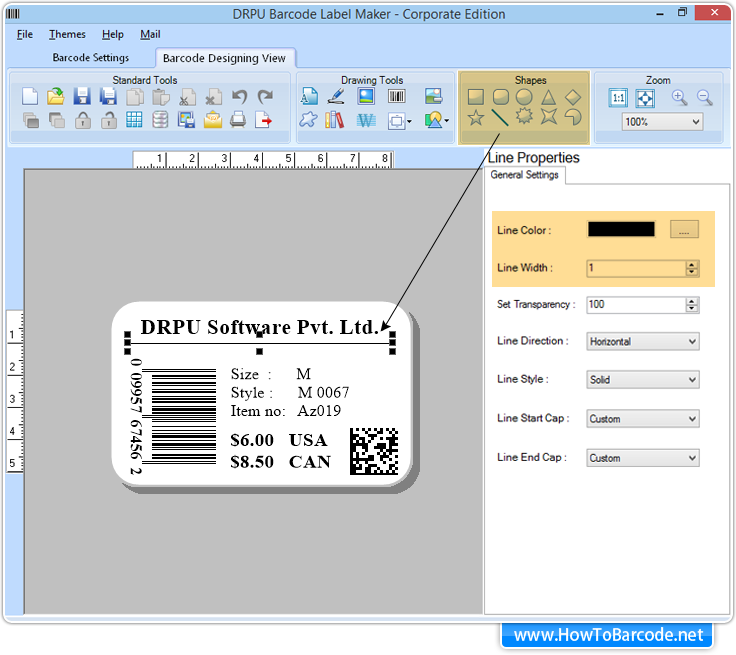This screenshot has height=655, width=736.
Task: Show the grid icon in Standard Tools
Action: pyautogui.click(x=134, y=120)
